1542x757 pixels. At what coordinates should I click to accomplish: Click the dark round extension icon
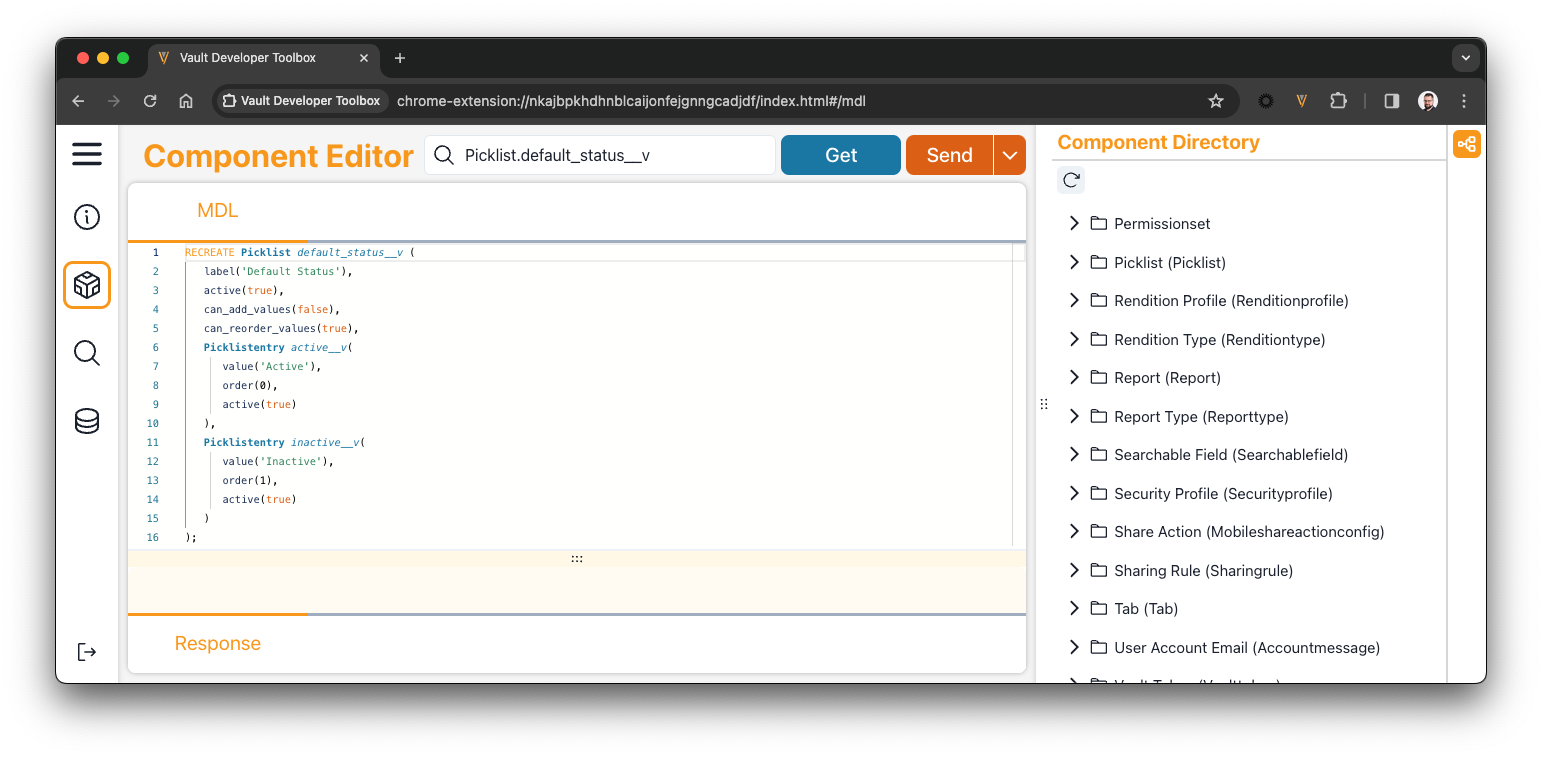(x=1266, y=101)
